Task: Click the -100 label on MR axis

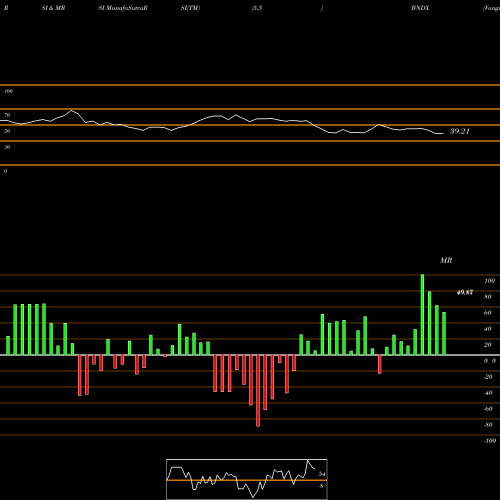Action: (x=490, y=441)
